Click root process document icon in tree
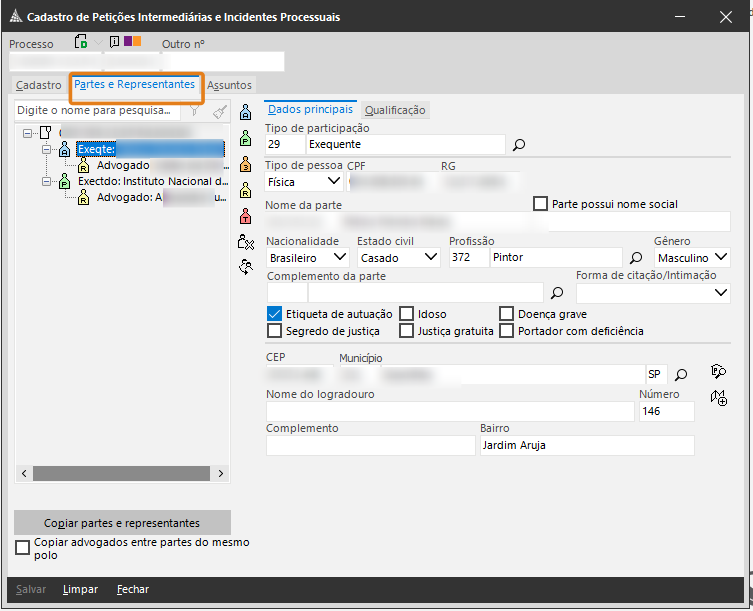This screenshot has width=753, height=611. (x=45, y=133)
